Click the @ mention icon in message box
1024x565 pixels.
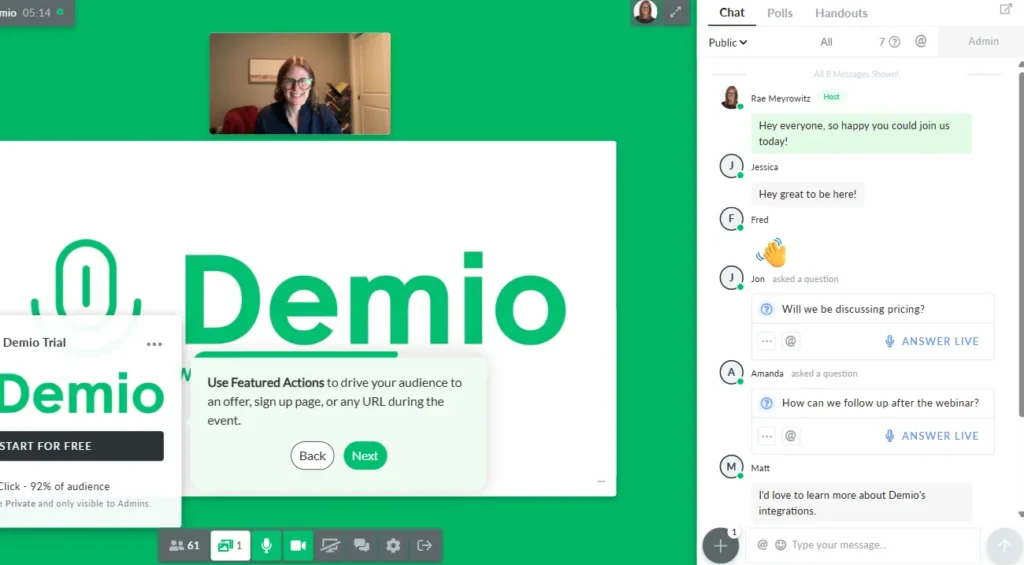click(x=762, y=545)
